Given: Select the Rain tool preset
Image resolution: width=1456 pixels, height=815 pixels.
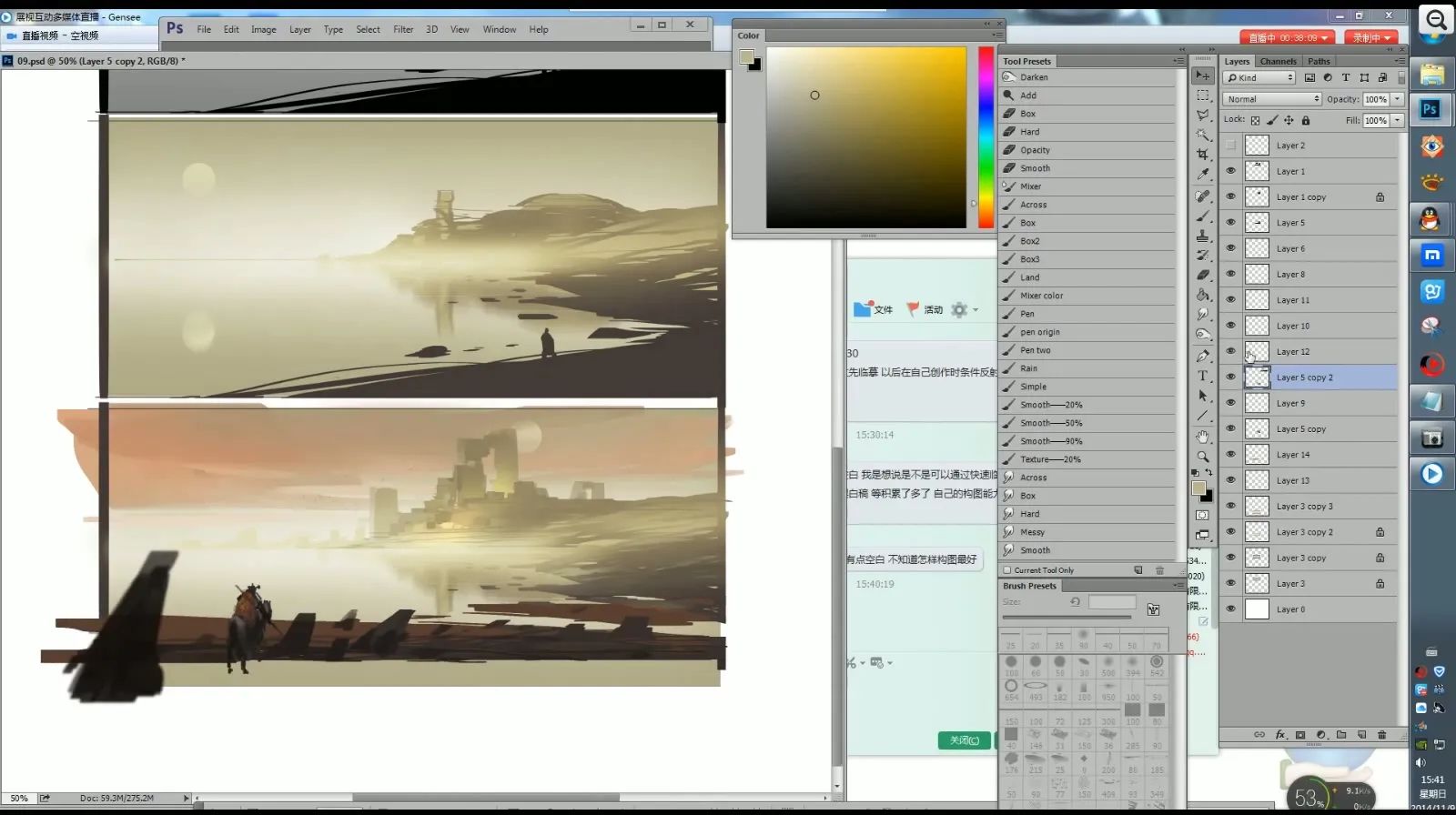Looking at the screenshot, I should (x=1088, y=368).
